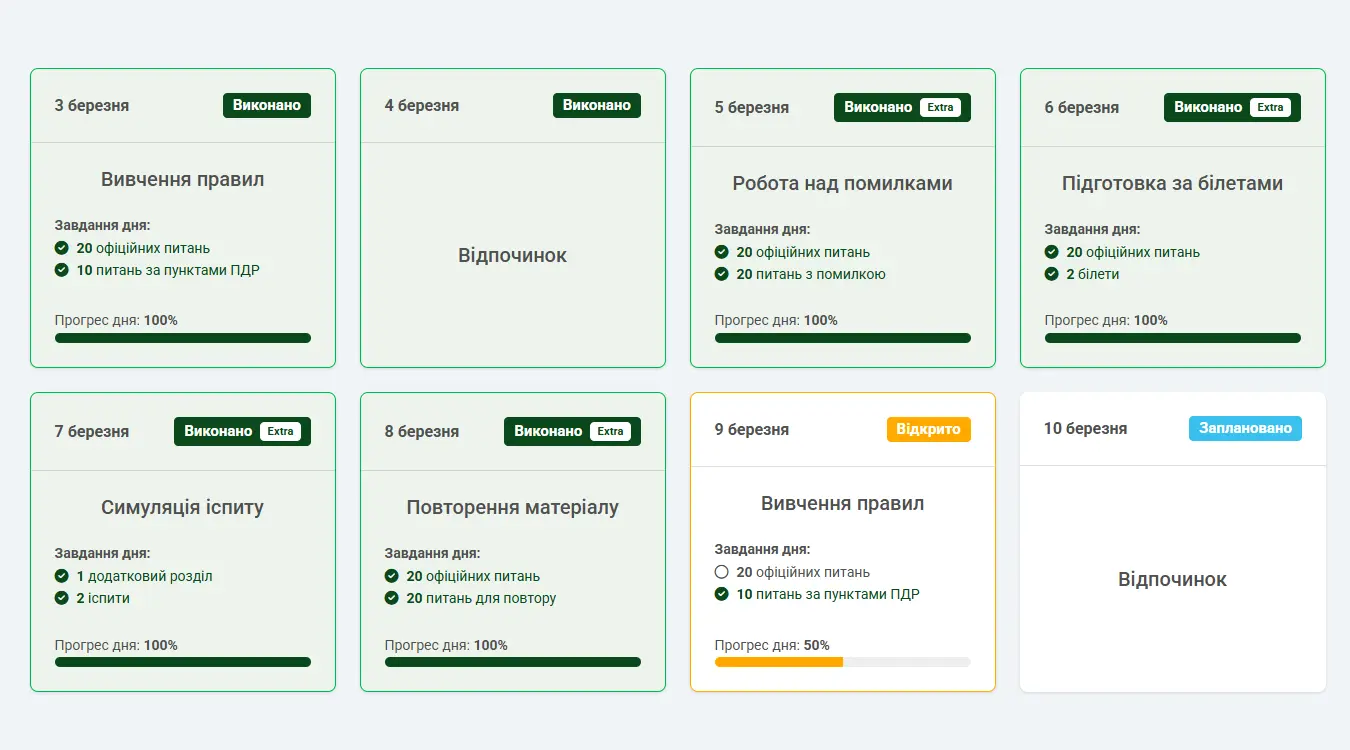Click the 'Відкрито' status badge
The height and width of the screenshot is (750, 1350).
click(x=928, y=429)
